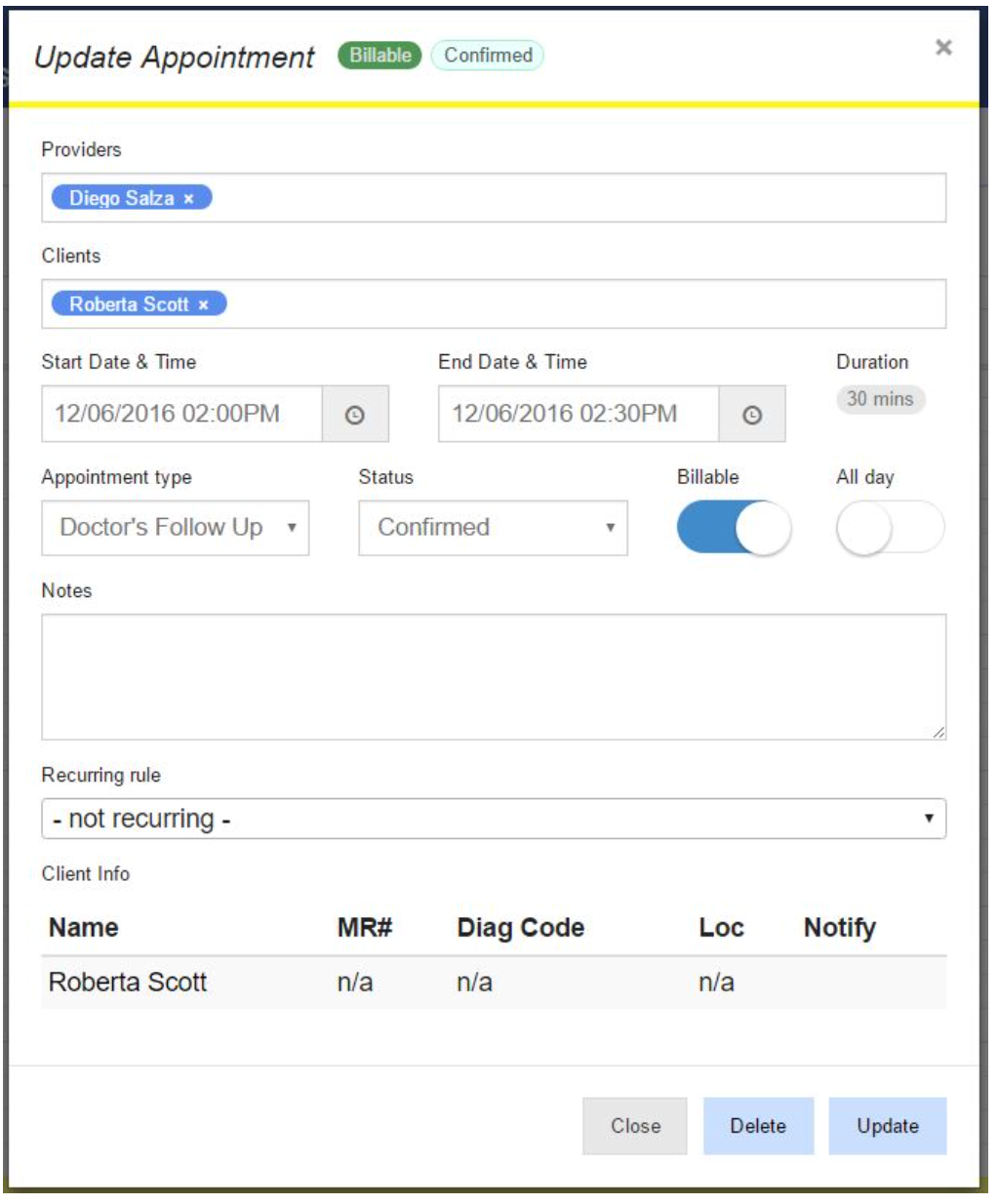Remove Roberta Scott from clients
The width and height of the screenshot is (999, 1204).
[204, 304]
